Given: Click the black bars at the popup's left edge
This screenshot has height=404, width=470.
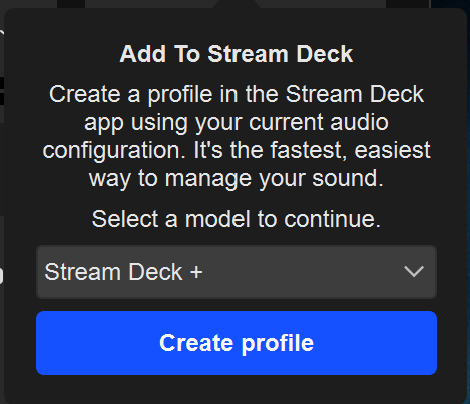Looking at the screenshot, I should (x=2, y=91).
